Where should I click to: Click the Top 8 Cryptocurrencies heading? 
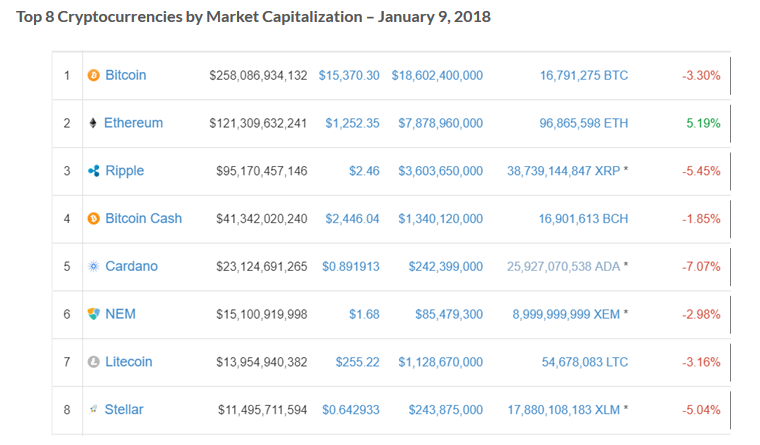253,17
